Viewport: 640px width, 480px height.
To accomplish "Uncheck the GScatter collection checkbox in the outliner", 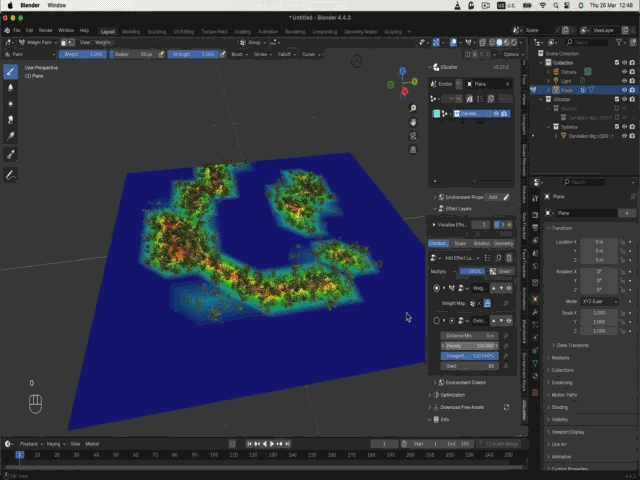I will tap(617, 99).
